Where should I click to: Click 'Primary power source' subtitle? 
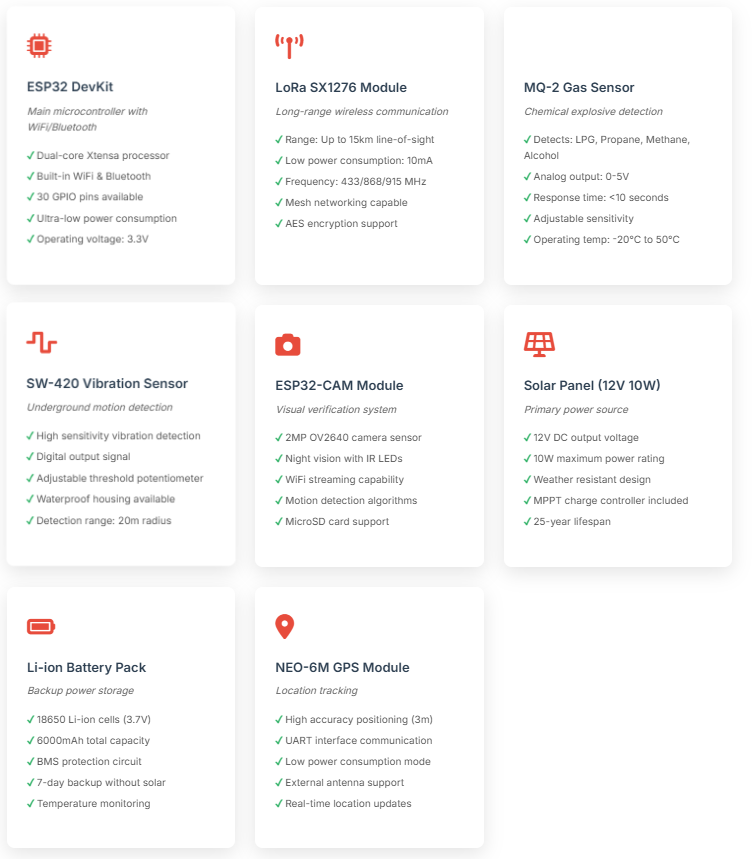(x=576, y=410)
